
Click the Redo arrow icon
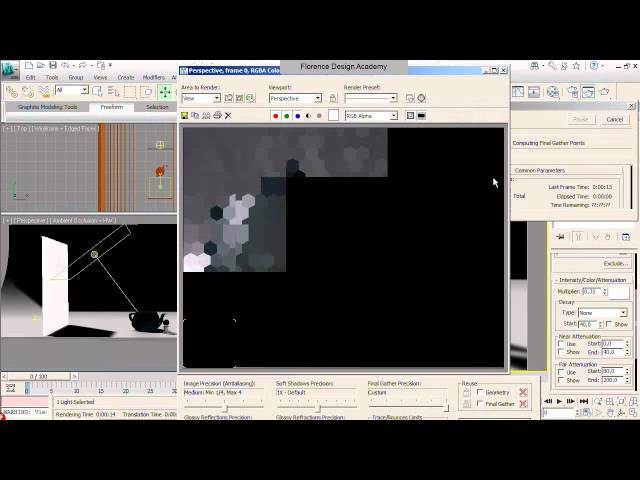pos(82,65)
